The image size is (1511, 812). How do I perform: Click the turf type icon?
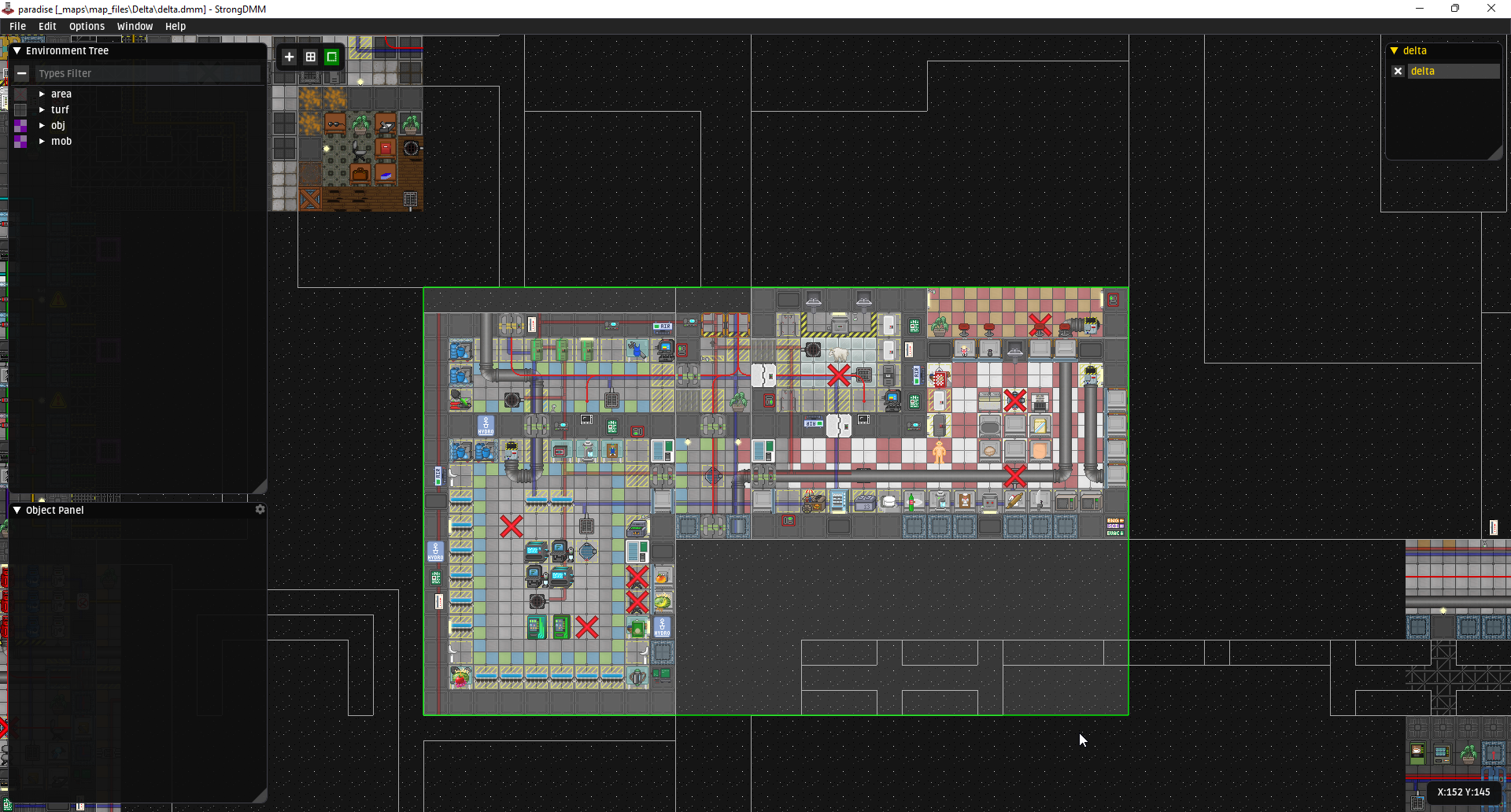click(x=20, y=109)
